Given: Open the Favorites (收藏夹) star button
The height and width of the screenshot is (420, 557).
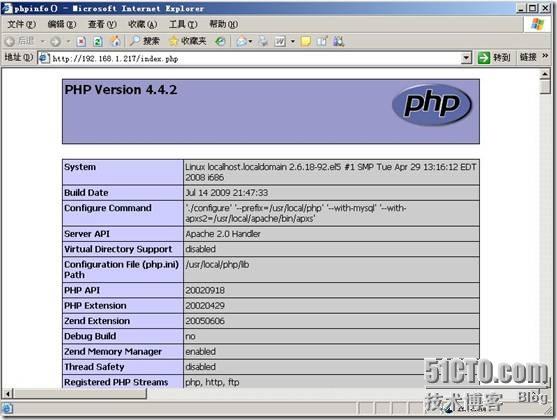Looking at the screenshot, I should pos(188,41).
